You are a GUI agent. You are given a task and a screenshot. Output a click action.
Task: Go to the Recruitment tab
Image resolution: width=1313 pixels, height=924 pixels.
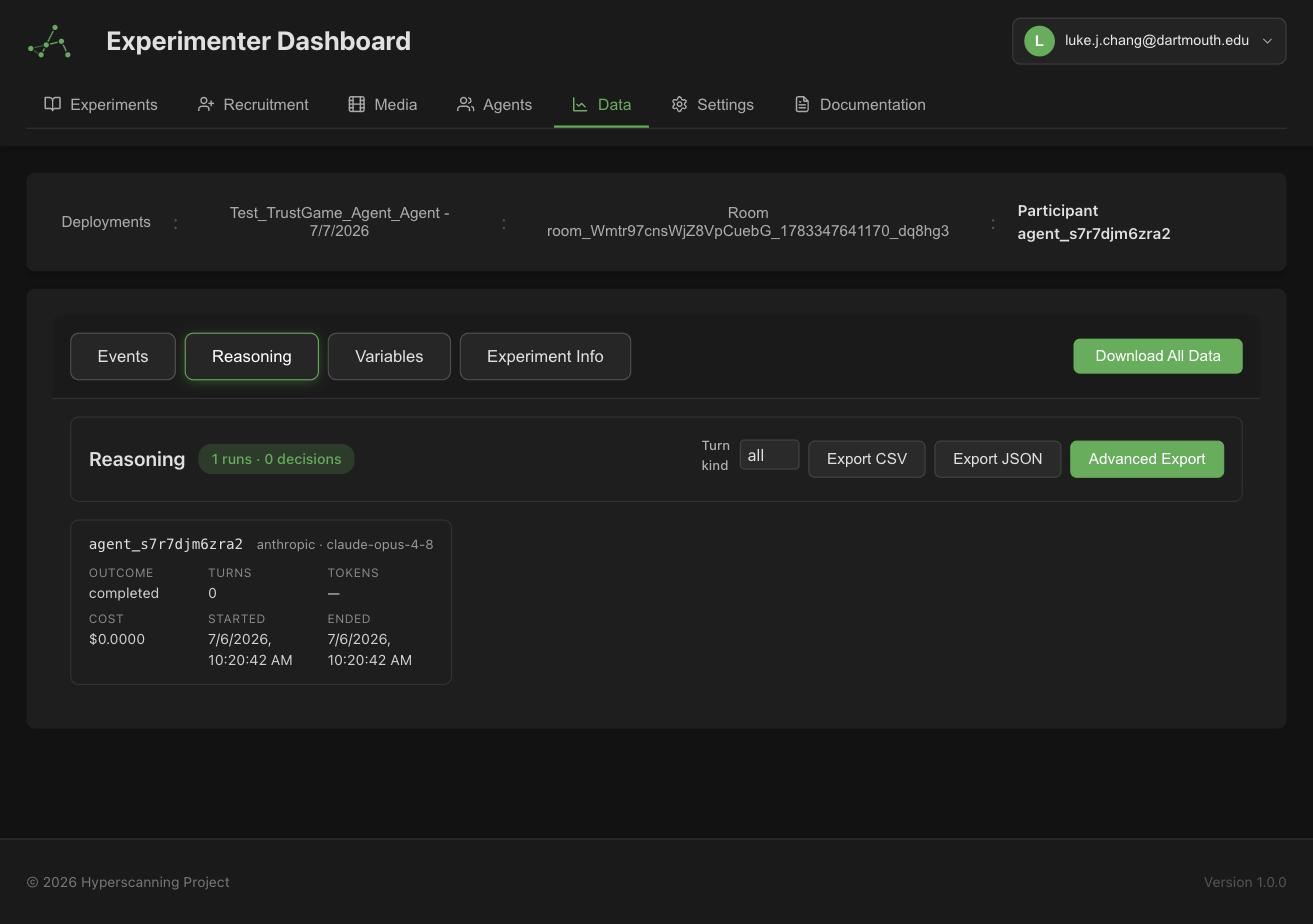pos(253,104)
